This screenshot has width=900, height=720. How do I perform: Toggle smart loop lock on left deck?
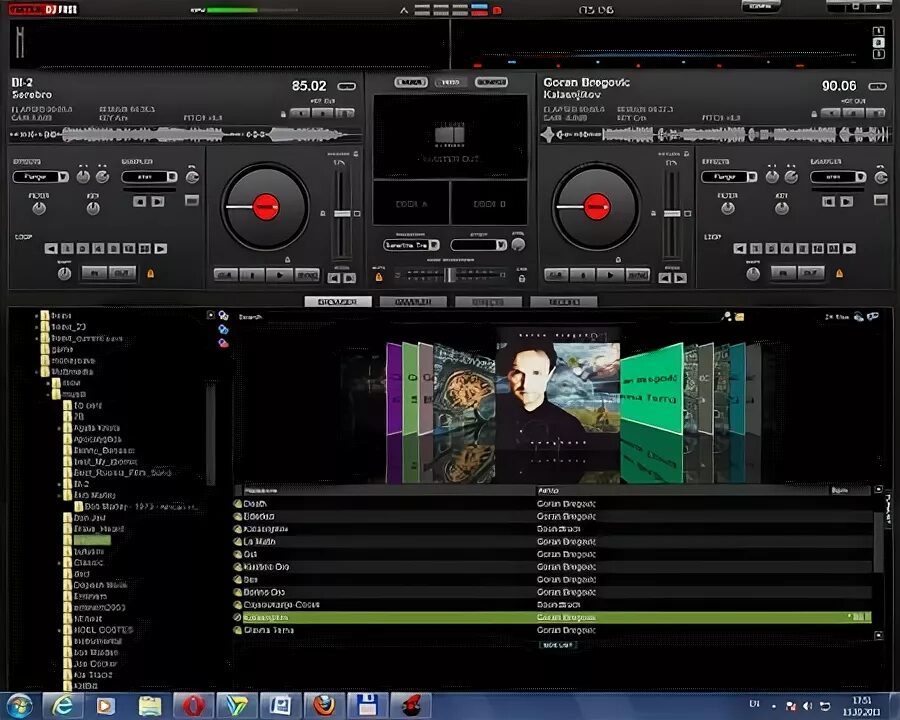click(150, 274)
